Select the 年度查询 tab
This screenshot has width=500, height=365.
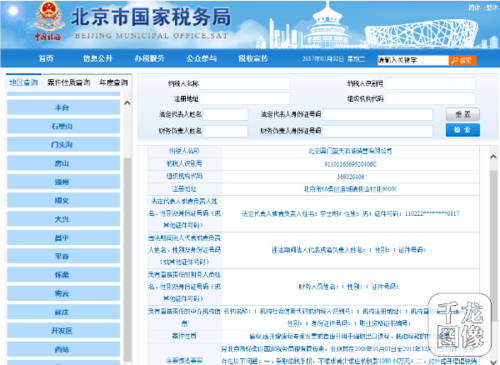click(x=114, y=82)
